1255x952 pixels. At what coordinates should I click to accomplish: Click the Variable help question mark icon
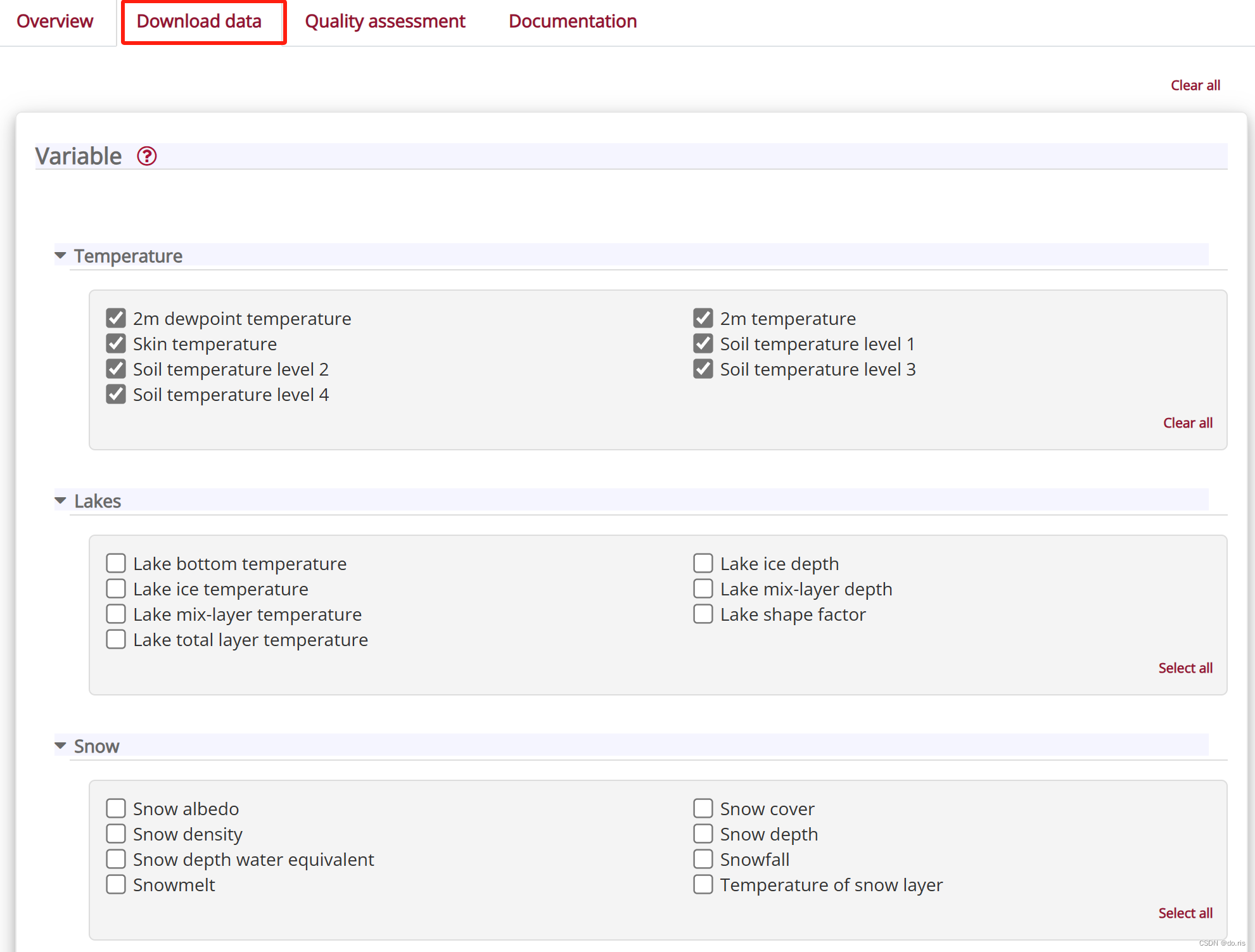coord(147,156)
